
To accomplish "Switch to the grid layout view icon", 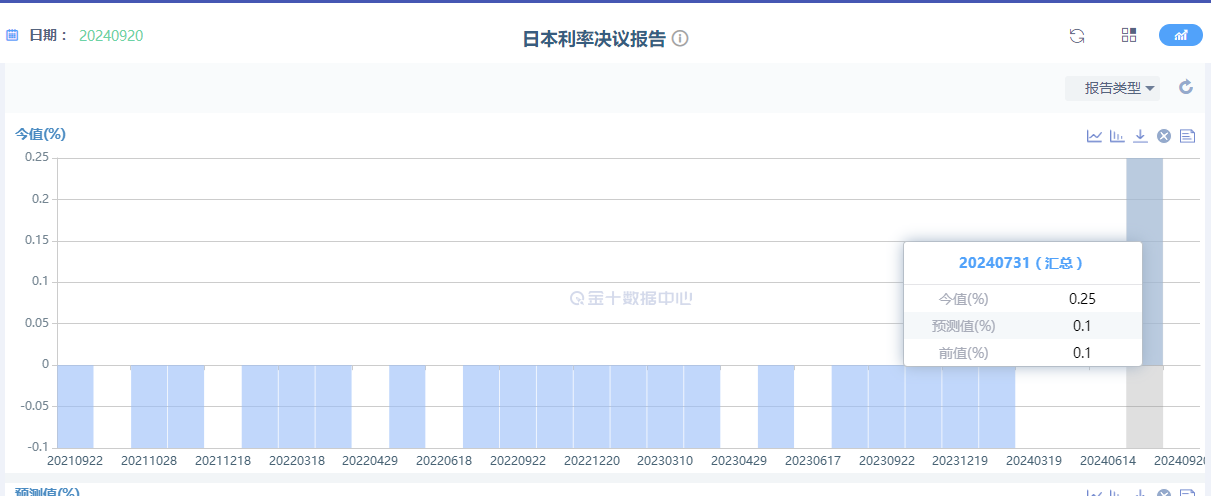I will click(x=1129, y=36).
